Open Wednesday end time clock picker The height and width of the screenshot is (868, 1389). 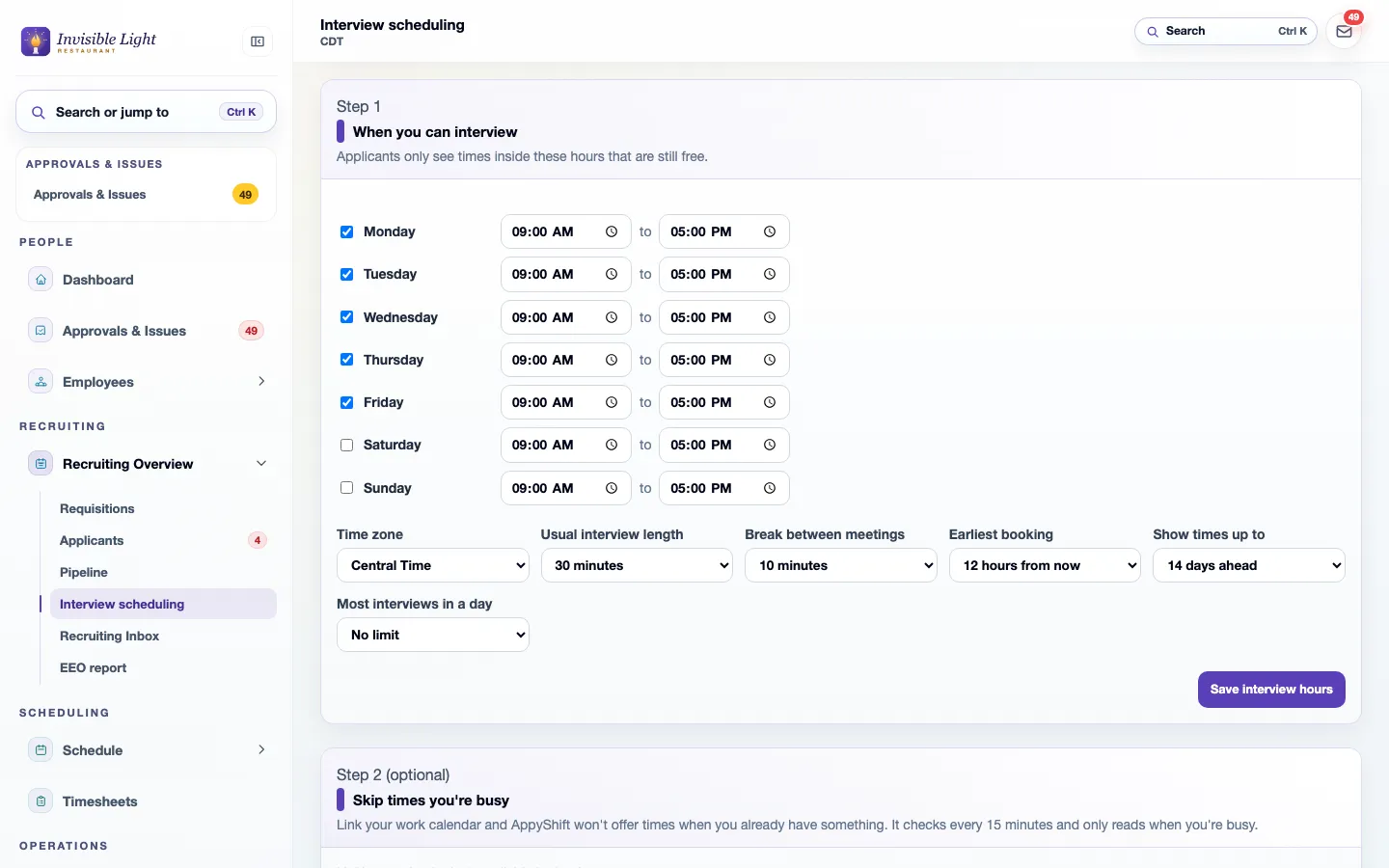770,317
